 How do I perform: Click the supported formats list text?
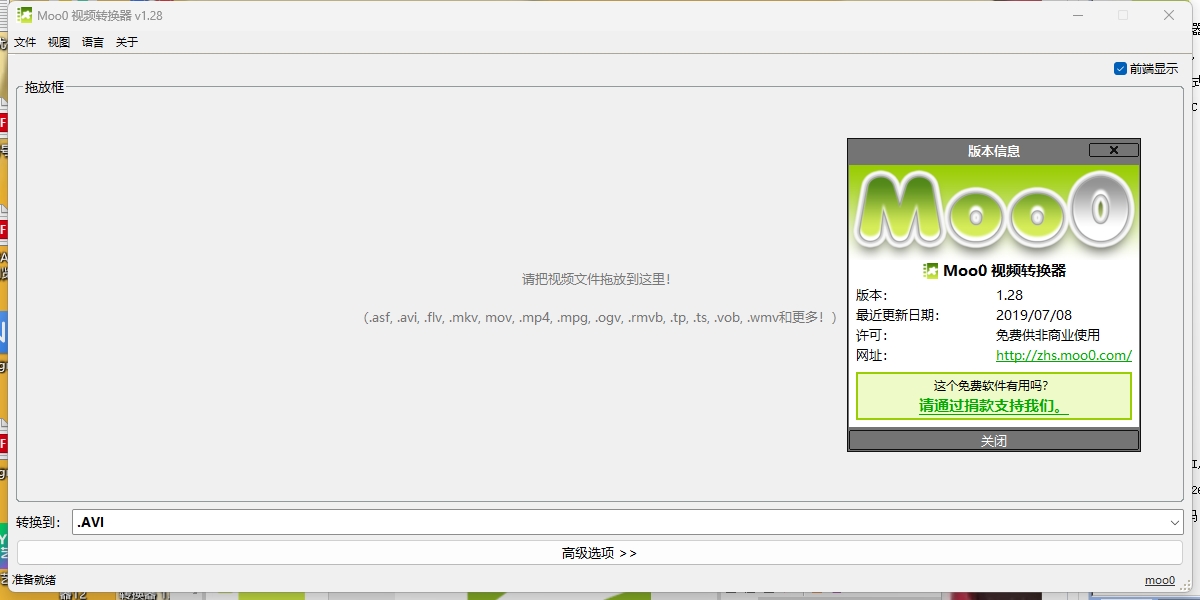(600, 317)
